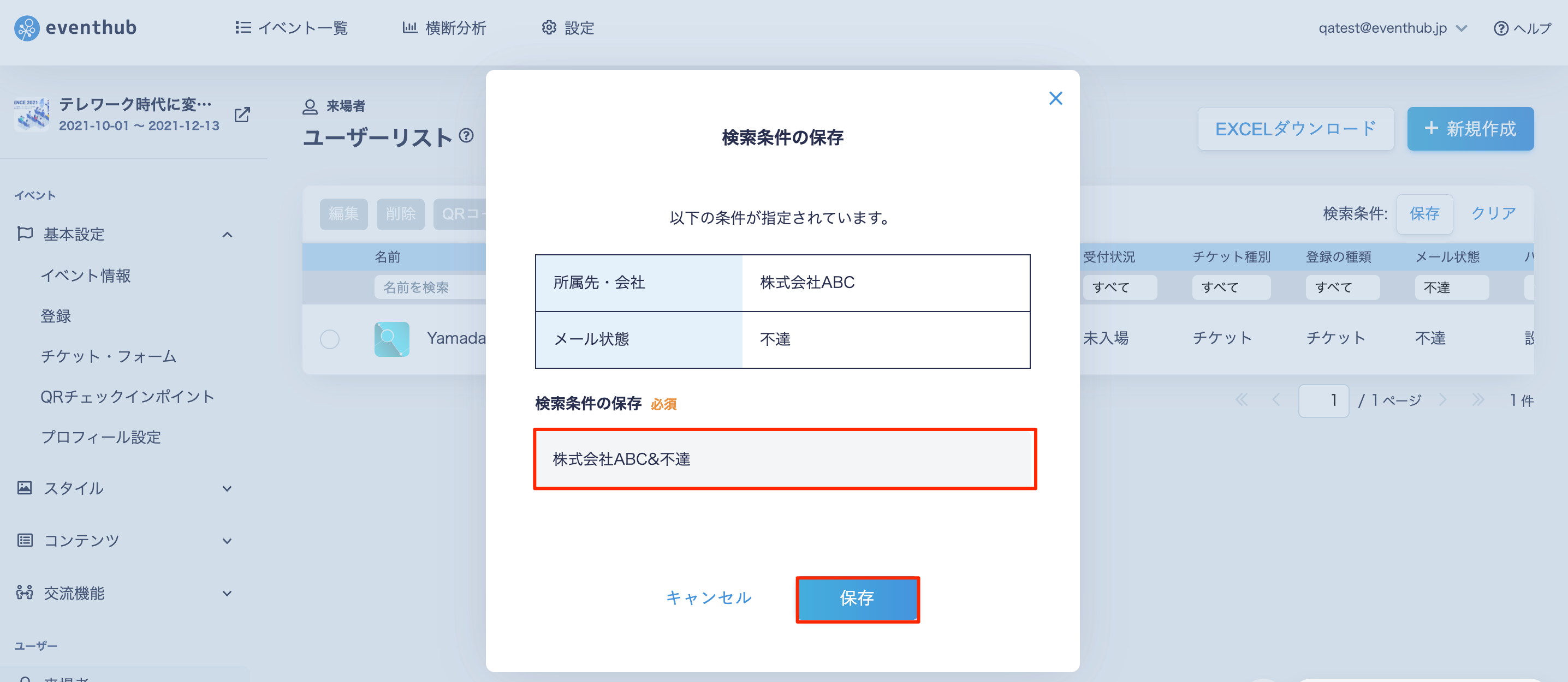Open 横断分析 in the top navigation

pyautogui.click(x=444, y=28)
